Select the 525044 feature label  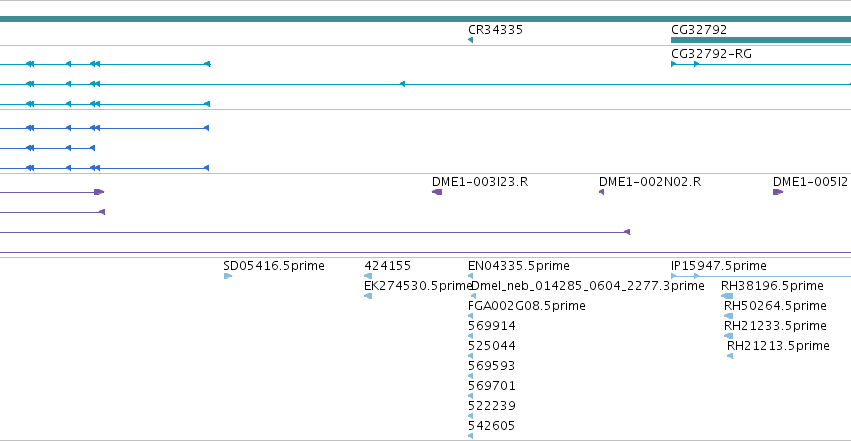tap(492, 346)
